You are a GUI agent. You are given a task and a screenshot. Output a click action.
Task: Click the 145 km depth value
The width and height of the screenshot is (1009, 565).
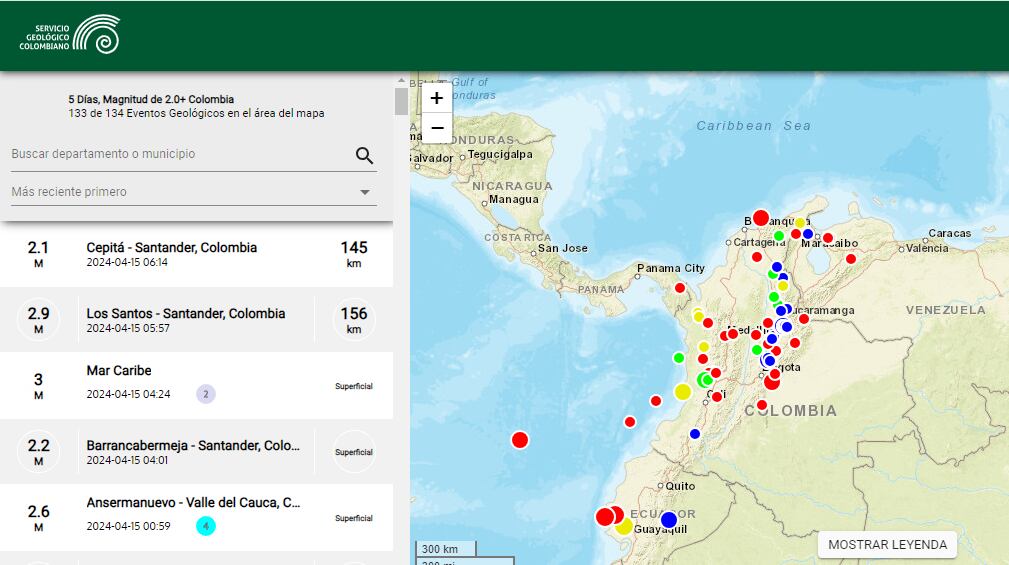pos(354,254)
